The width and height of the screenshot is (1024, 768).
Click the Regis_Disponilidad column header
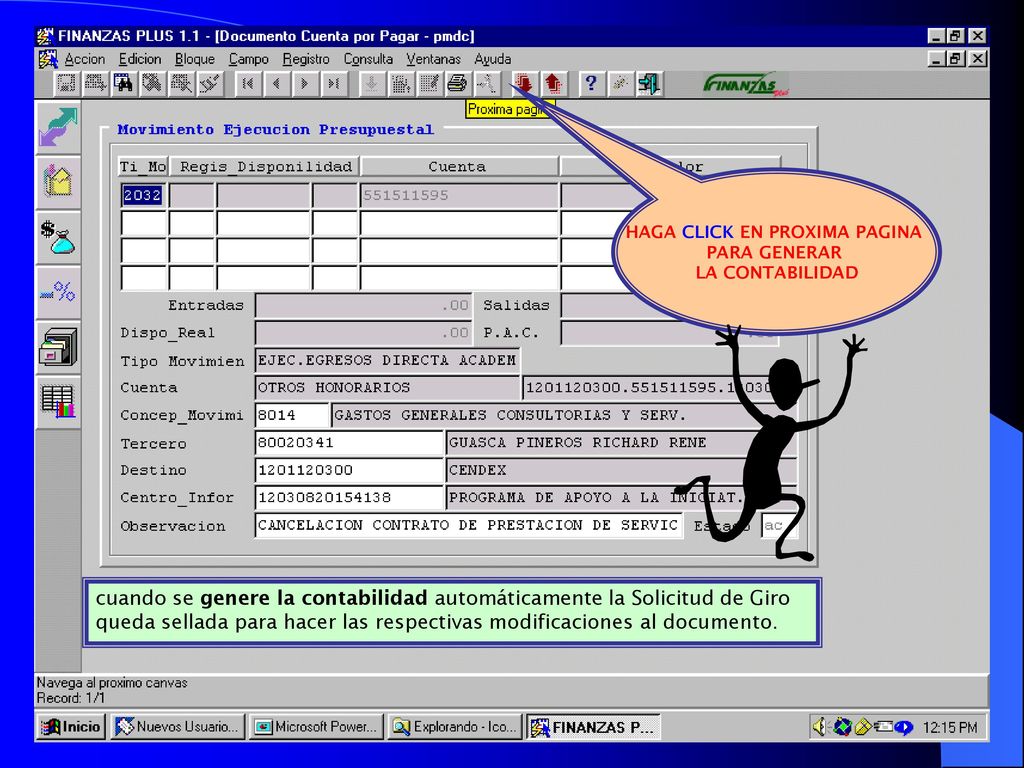[x=266, y=167]
